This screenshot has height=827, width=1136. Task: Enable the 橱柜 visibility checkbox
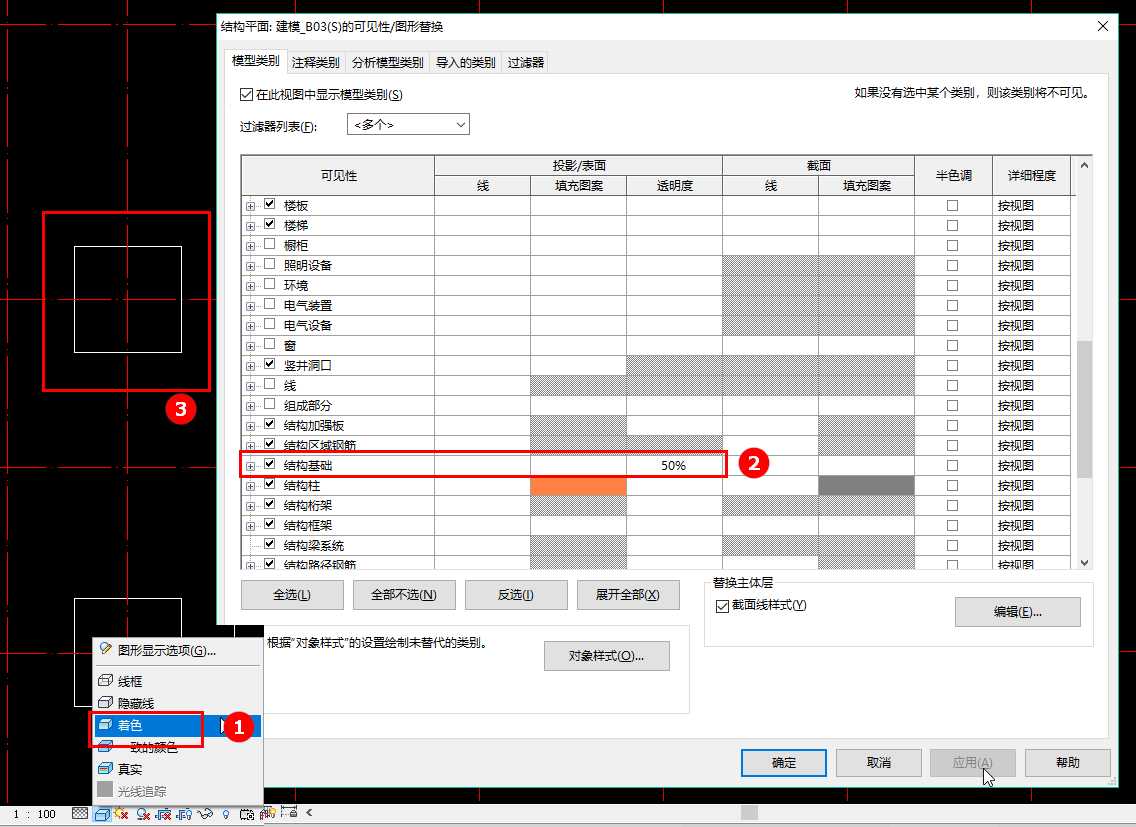pyautogui.click(x=270, y=244)
